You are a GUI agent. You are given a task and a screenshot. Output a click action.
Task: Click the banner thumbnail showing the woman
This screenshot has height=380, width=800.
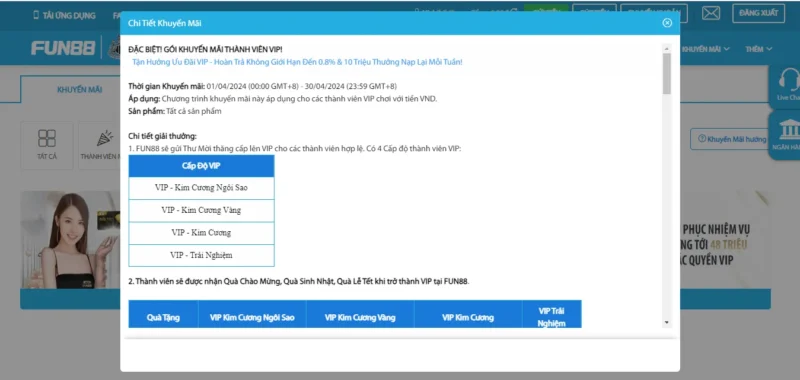pyautogui.click(x=70, y=240)
